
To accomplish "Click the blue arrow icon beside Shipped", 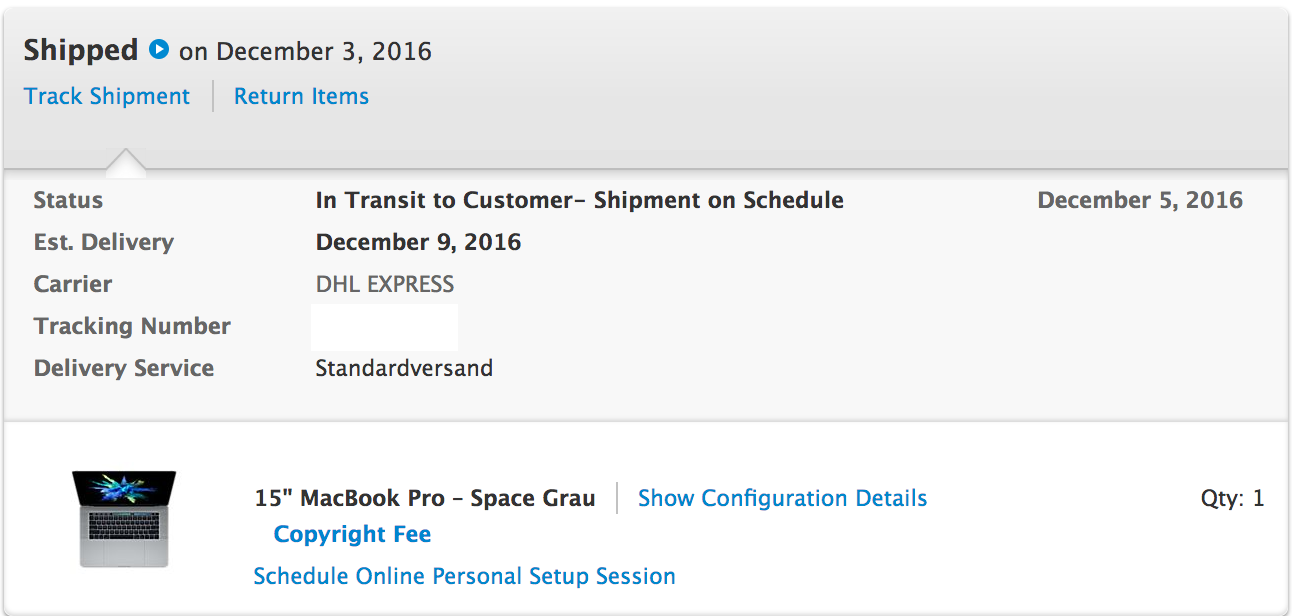I will (158, 49).
